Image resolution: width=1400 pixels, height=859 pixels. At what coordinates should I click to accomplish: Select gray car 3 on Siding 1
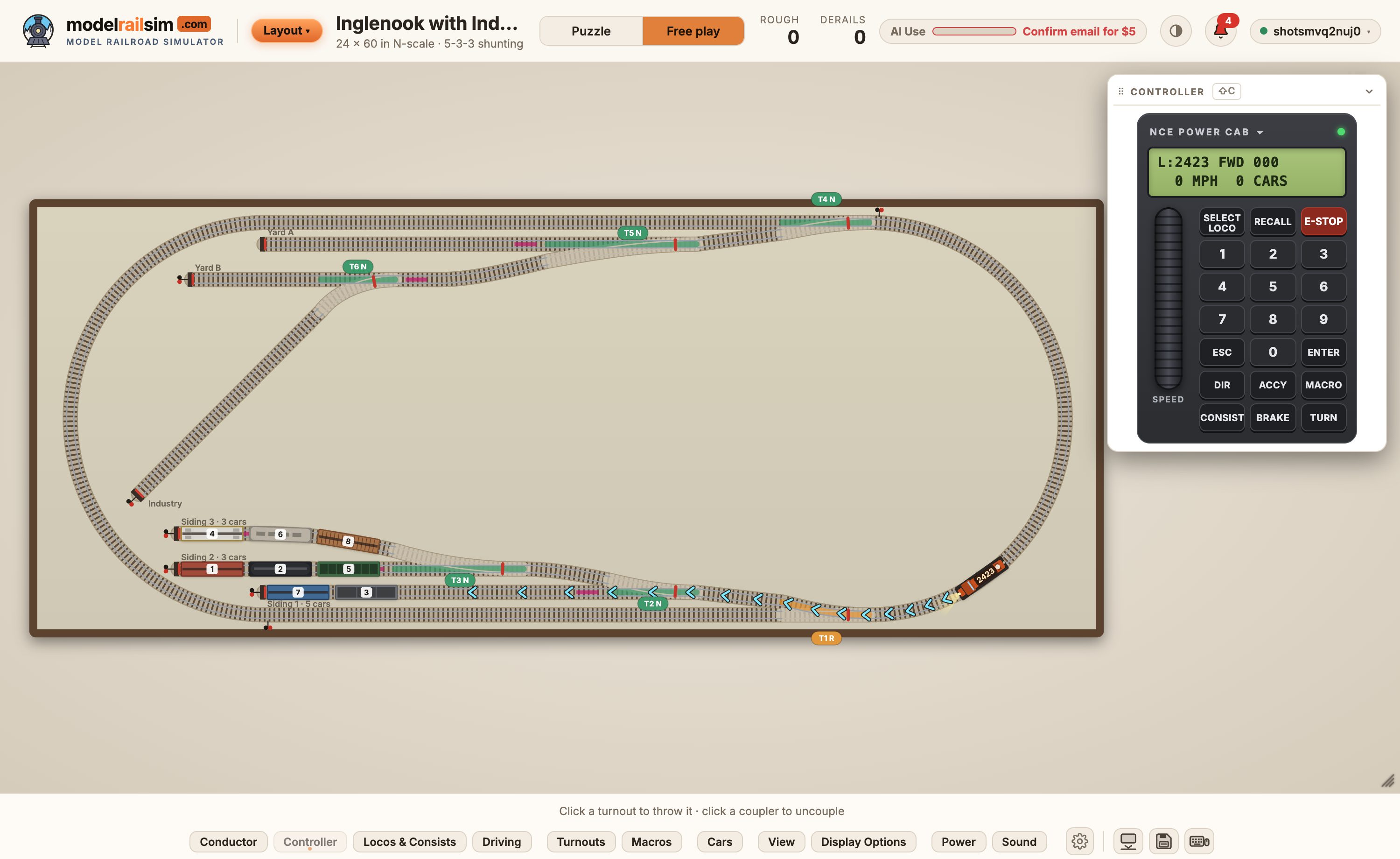366,592
